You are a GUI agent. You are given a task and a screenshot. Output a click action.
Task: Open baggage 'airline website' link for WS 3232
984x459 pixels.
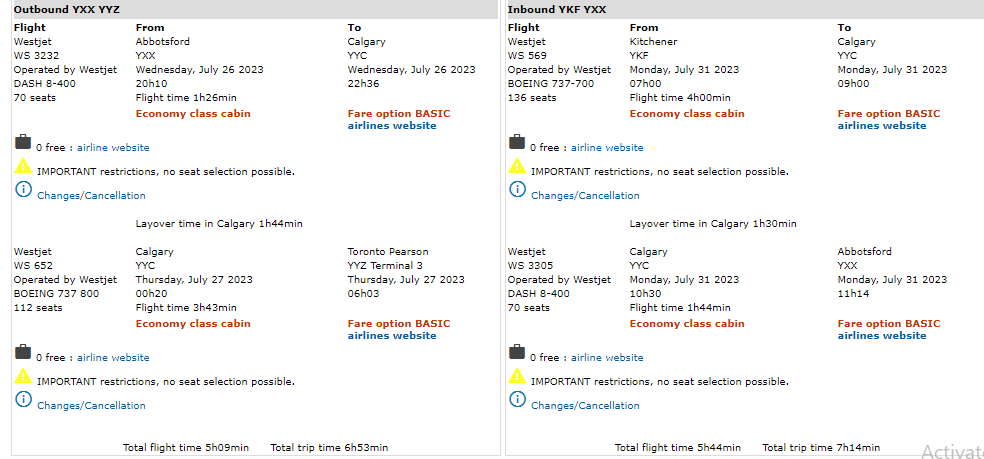(x=113, y=148)
